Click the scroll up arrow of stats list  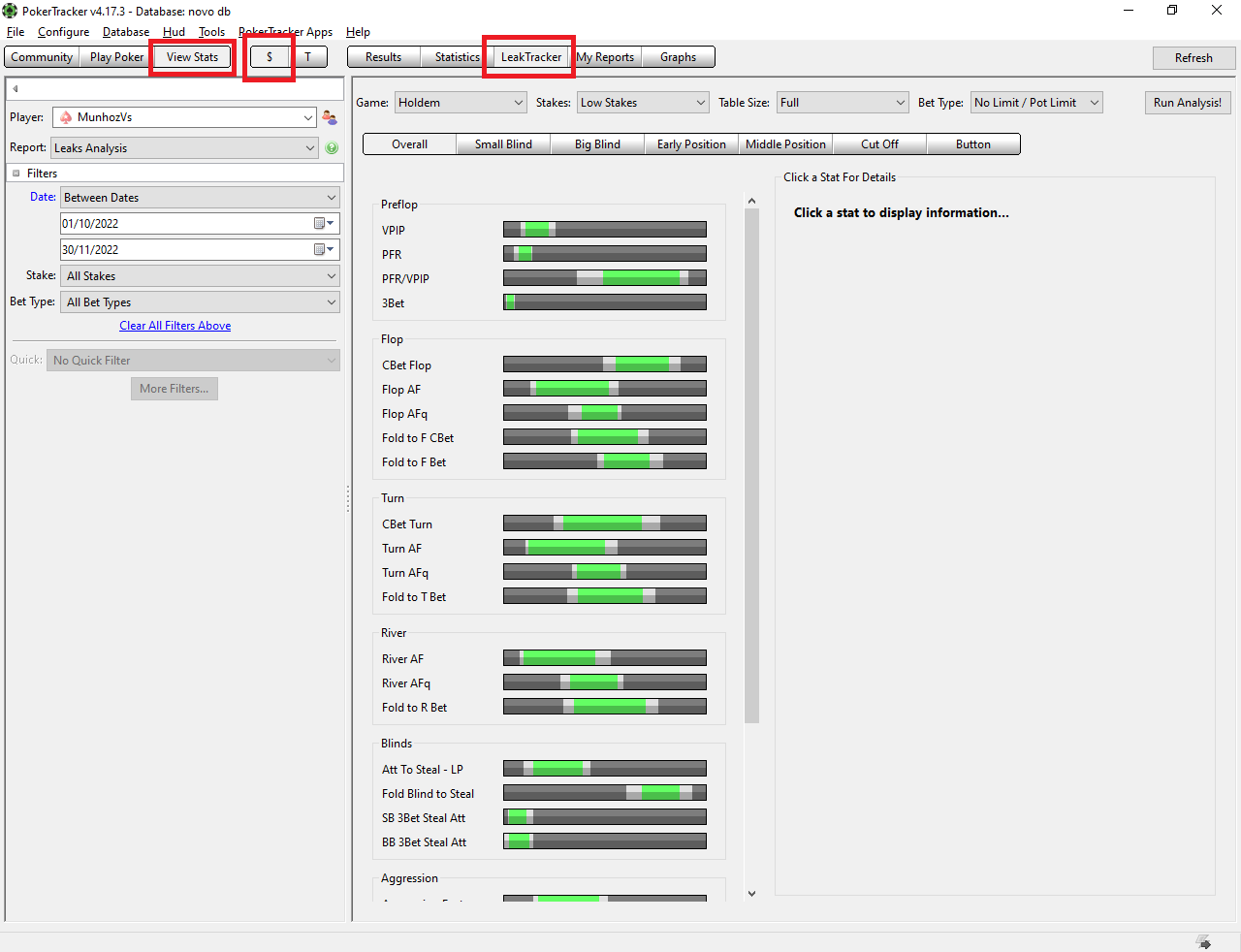click(x=751, y=201)
